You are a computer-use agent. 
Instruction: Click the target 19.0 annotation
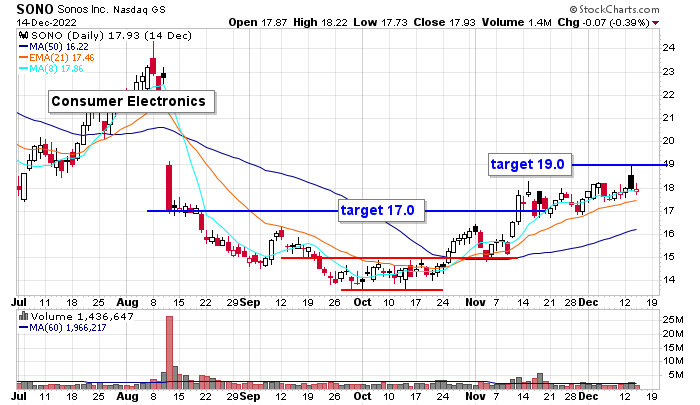click(530, 164)
